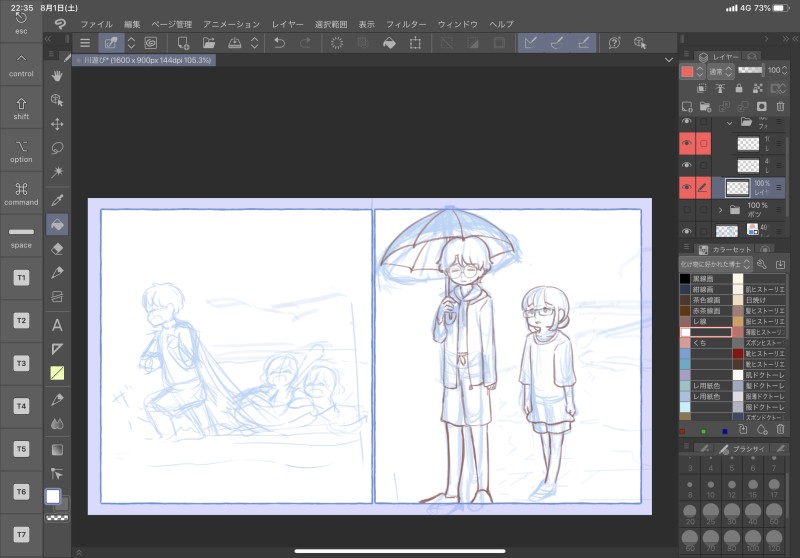800x558 pixels.
Task: Tap the T1 edge keyboard key
Action: (x=21, y=277)
